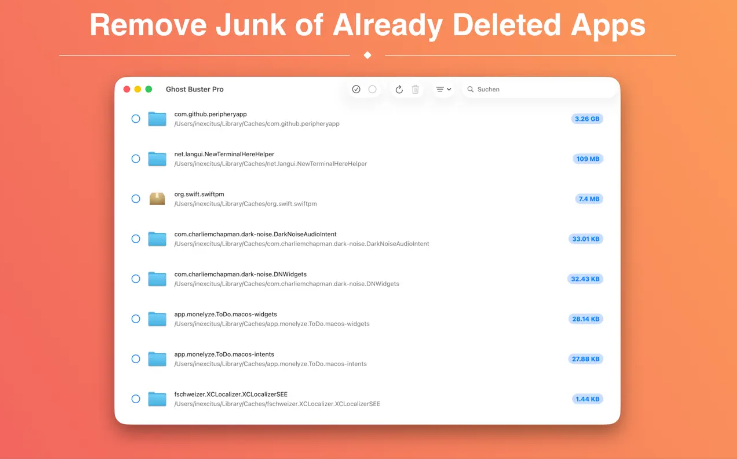Click the Suchen search field

[x=540, y=89]
